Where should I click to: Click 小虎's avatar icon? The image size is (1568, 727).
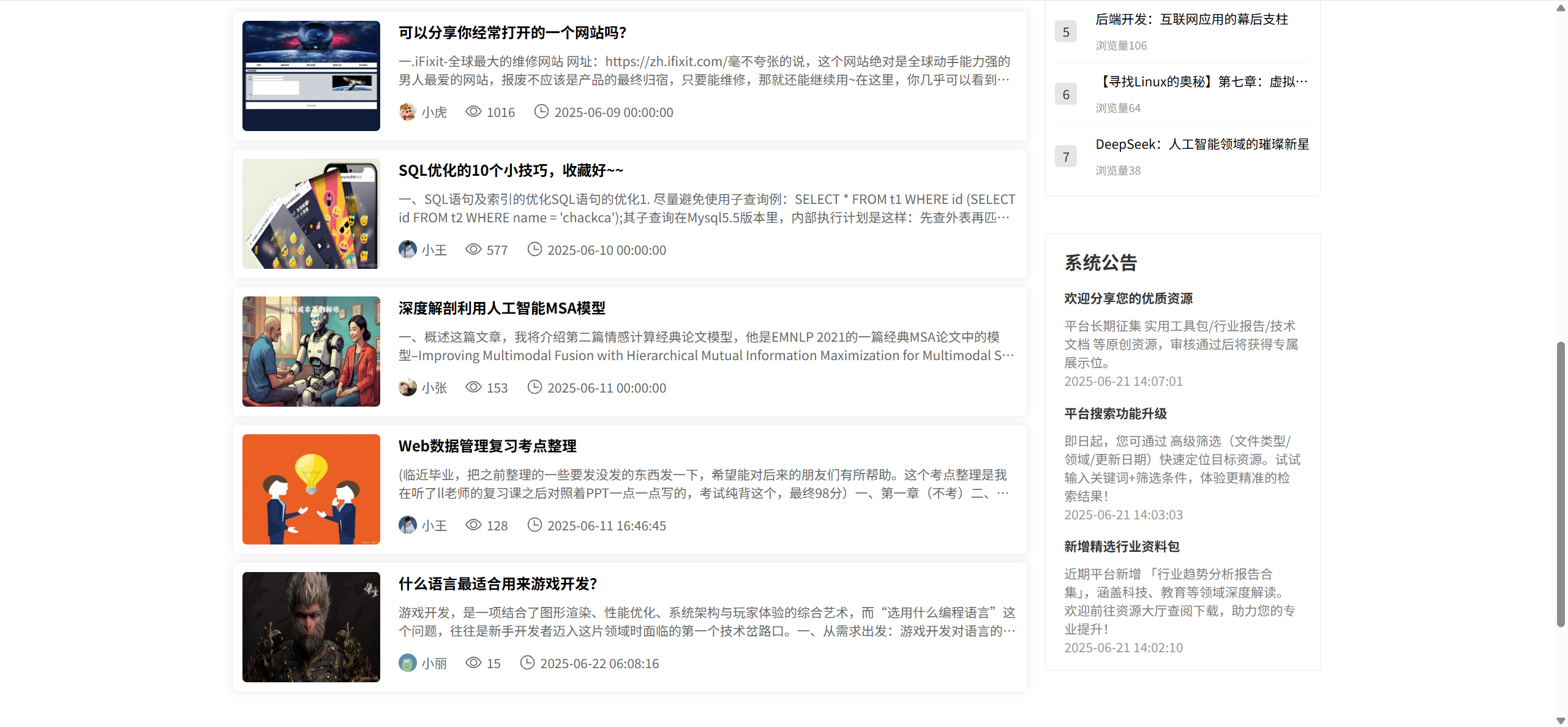(407, 112)
